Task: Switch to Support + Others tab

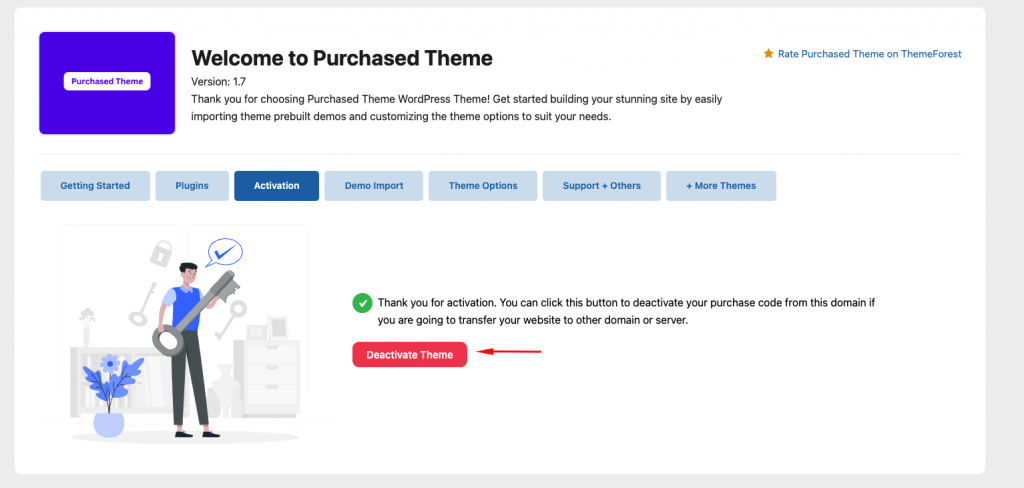Action: 601,186
